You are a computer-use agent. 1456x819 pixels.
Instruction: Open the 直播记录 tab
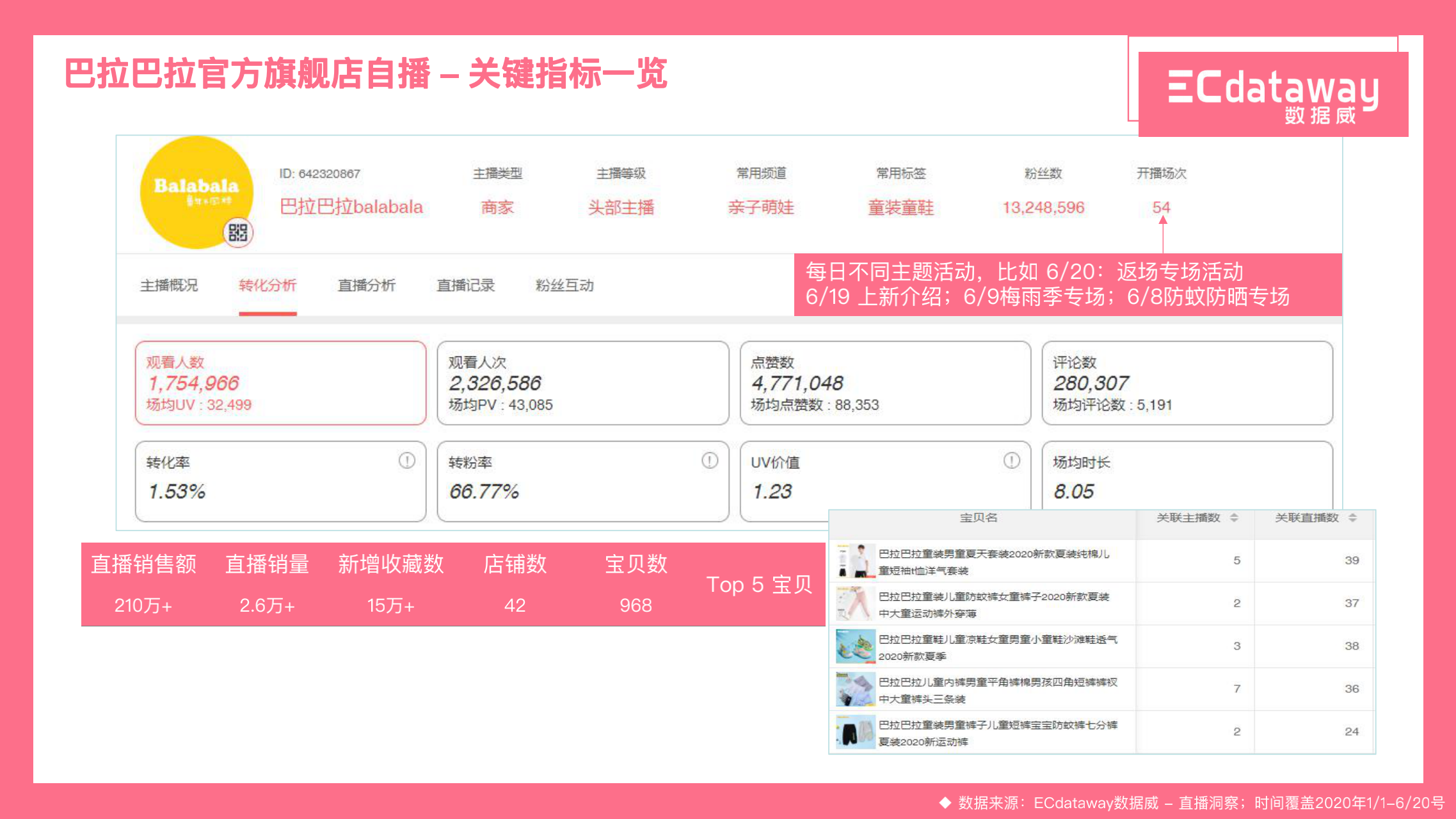click(x=465, y=285)
